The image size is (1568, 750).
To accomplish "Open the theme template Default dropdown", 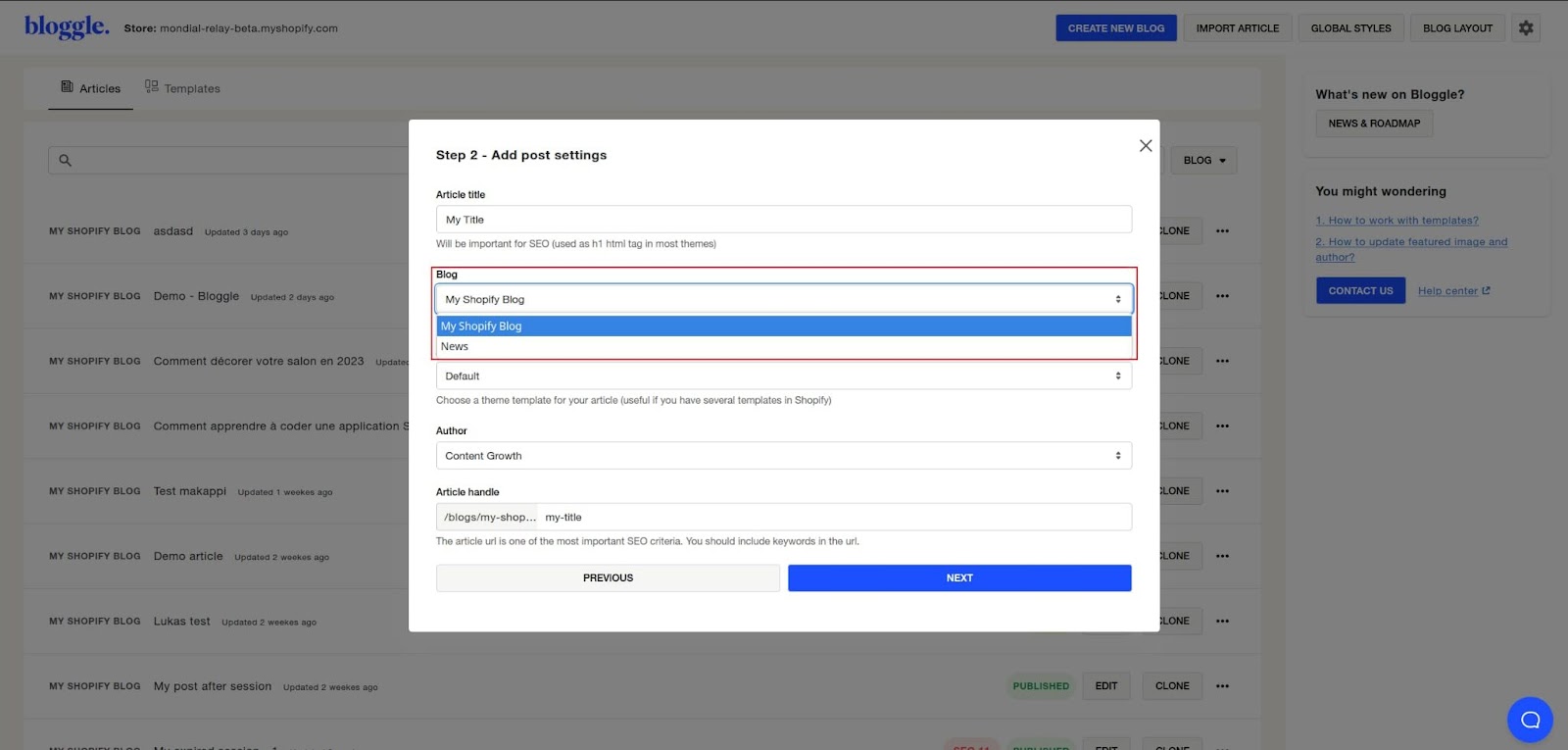I will tap(784, 376).
